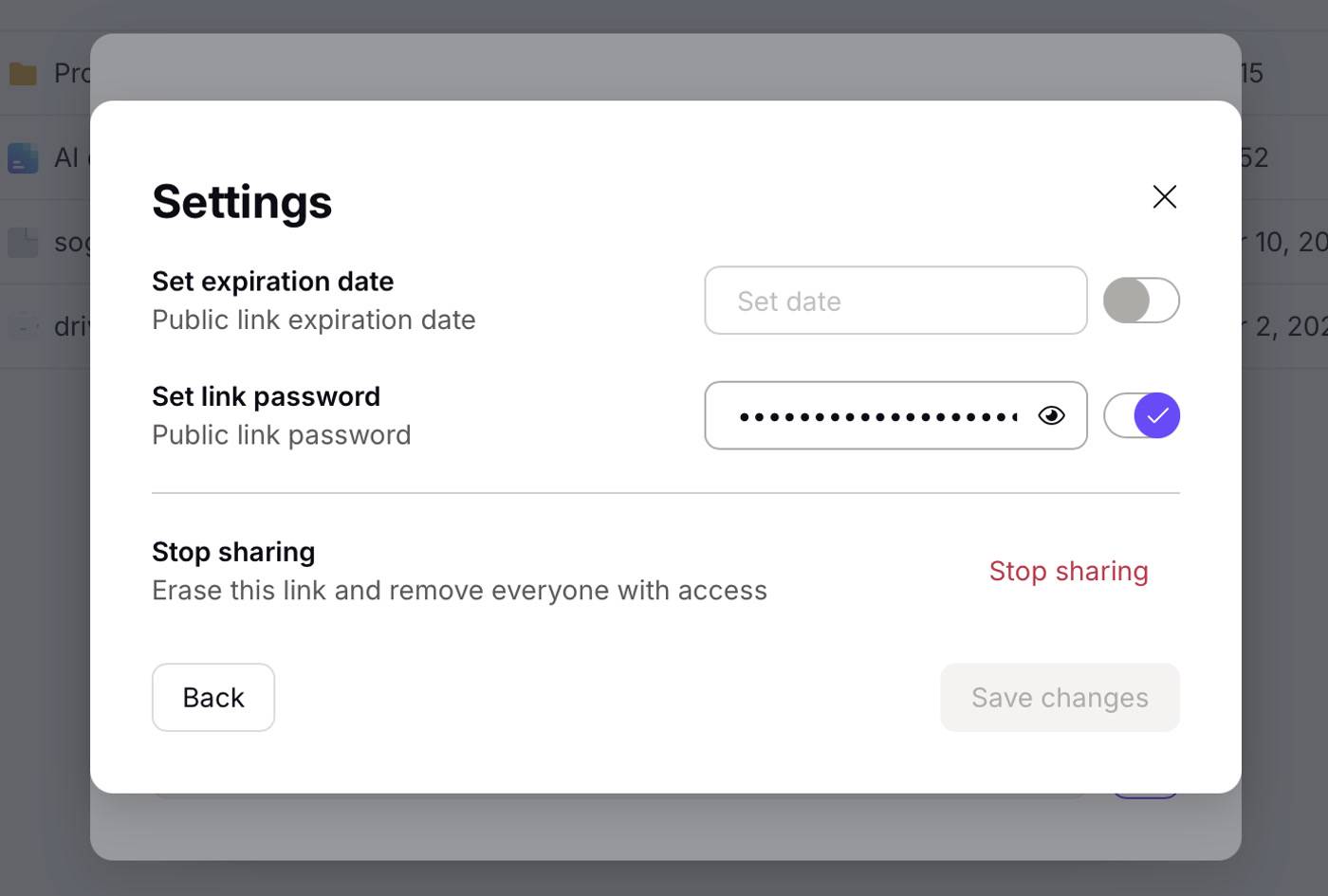Click the red Stop sharing link
This screenshot has width=1328, height=896.
[x=1068, y=571]
